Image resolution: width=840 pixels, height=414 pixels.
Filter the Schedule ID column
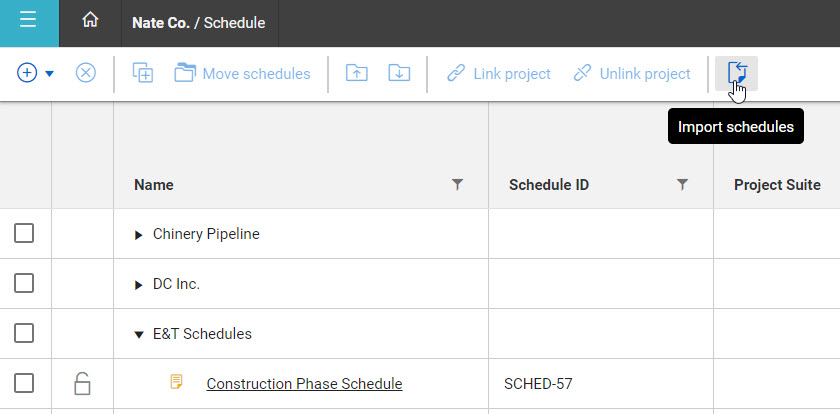point(683,184)
